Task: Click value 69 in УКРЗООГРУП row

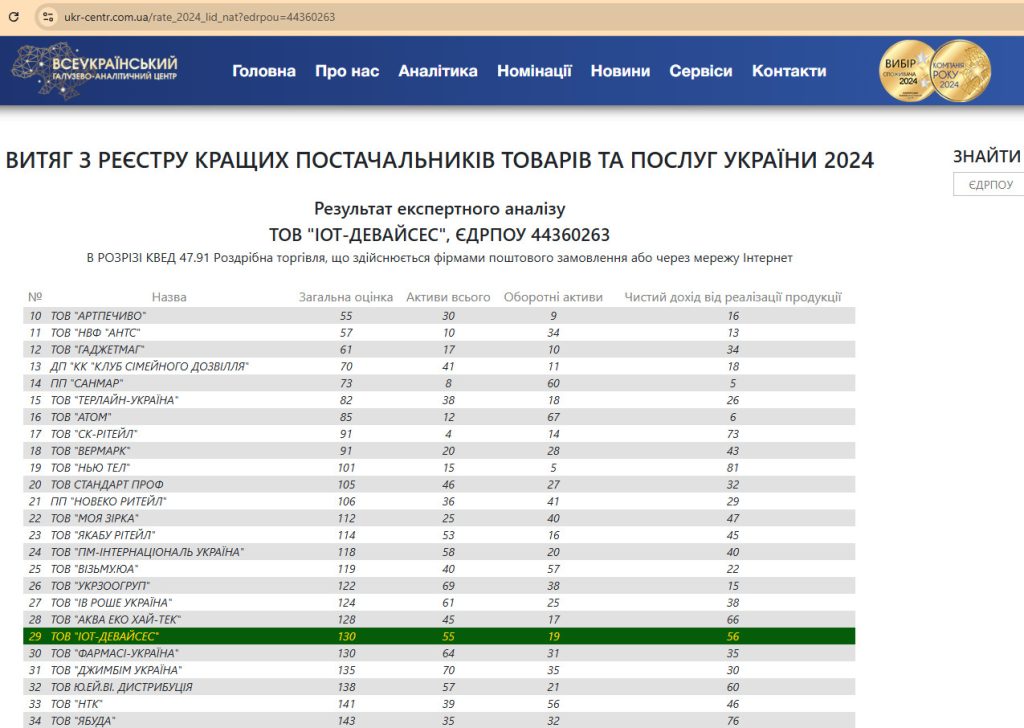Action: (x=449, y=586)
